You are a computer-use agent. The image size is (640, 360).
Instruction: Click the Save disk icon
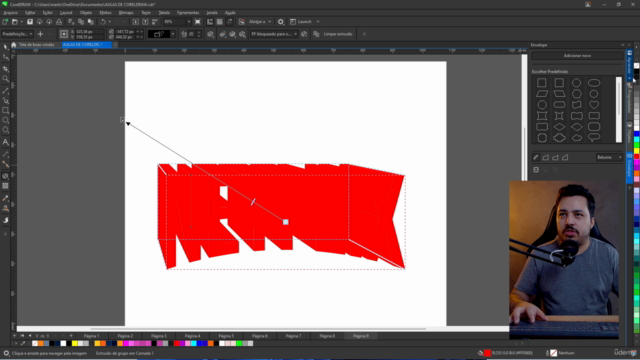(x=30, y=22)
